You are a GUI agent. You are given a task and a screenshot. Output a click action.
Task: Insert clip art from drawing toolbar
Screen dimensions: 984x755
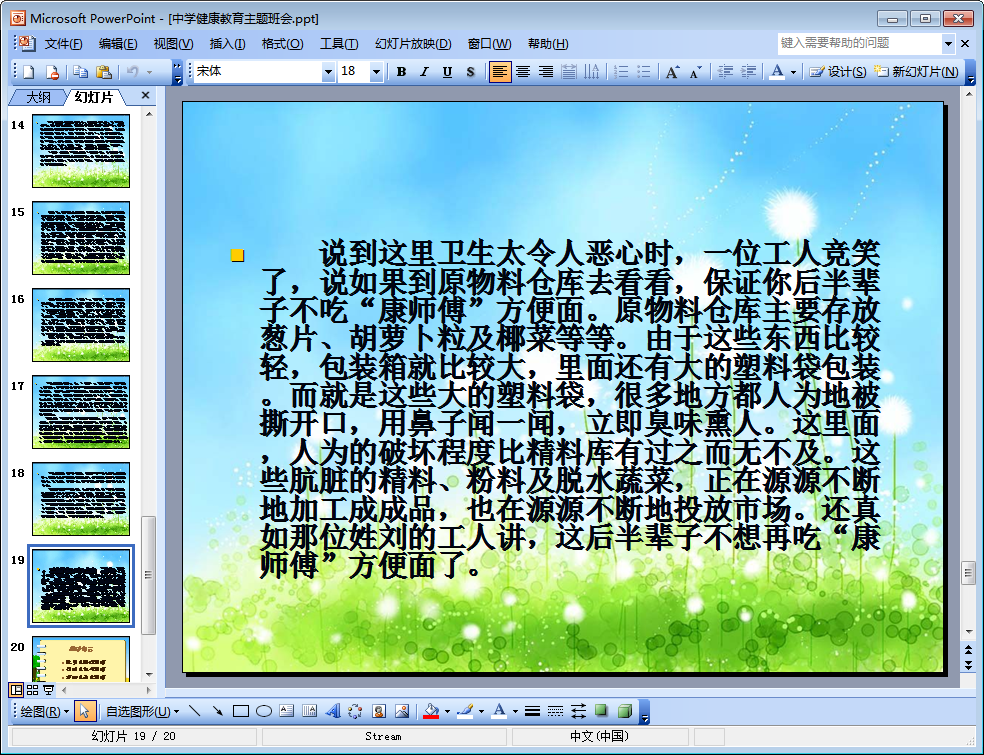tap(378, 711)
